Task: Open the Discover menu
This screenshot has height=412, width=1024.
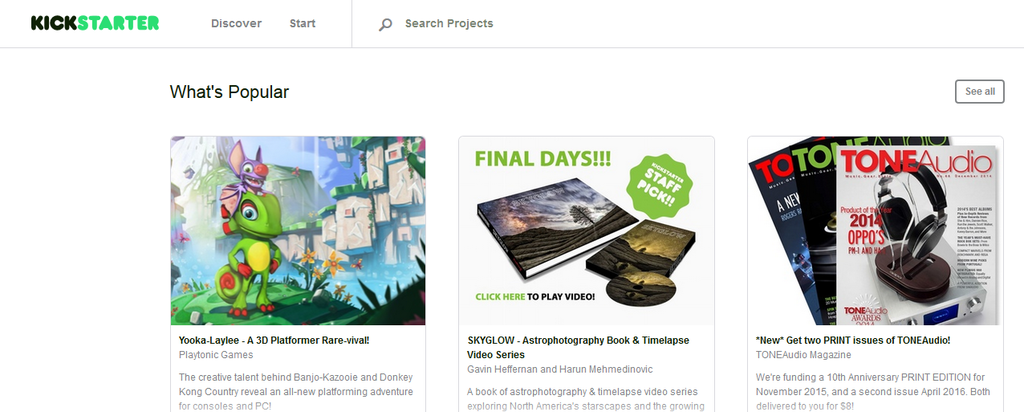Action: click(236, 24)
